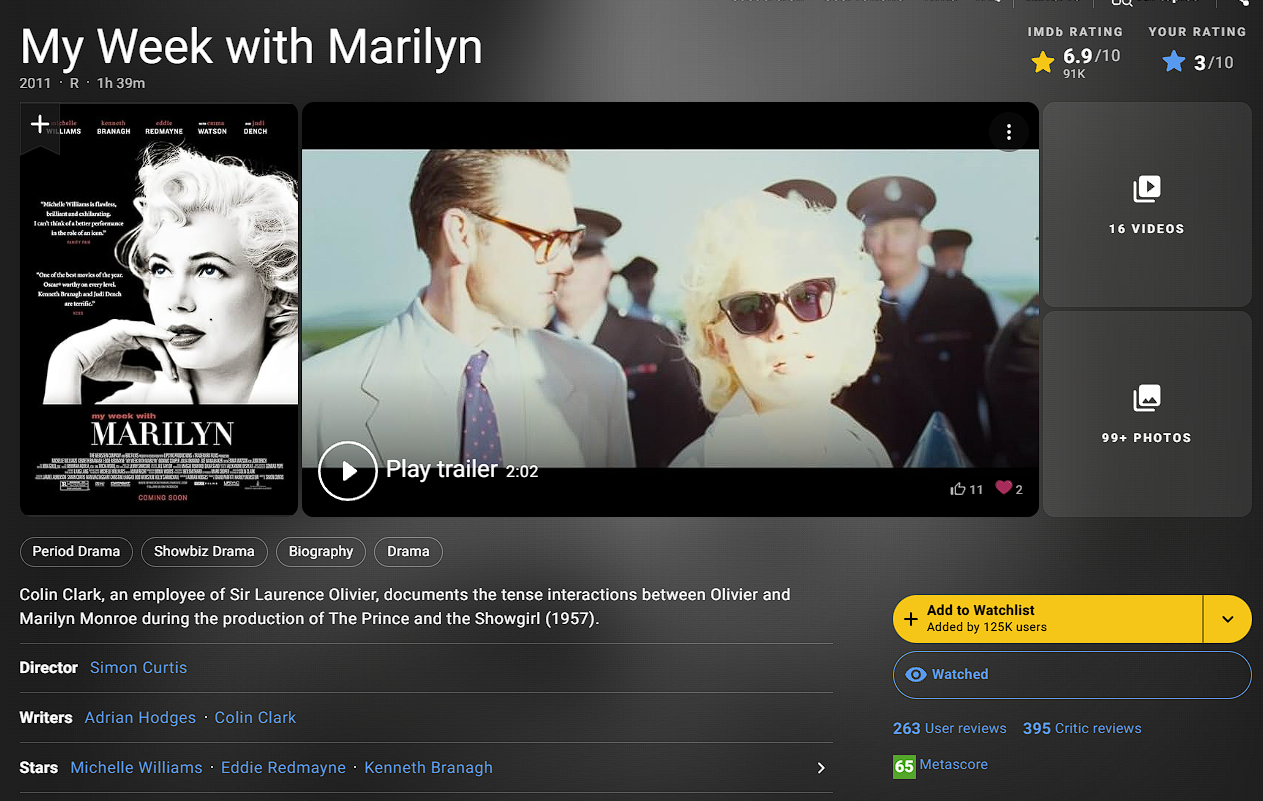
Task: View the 263 User reviews
Action: [x=950, y=728]
